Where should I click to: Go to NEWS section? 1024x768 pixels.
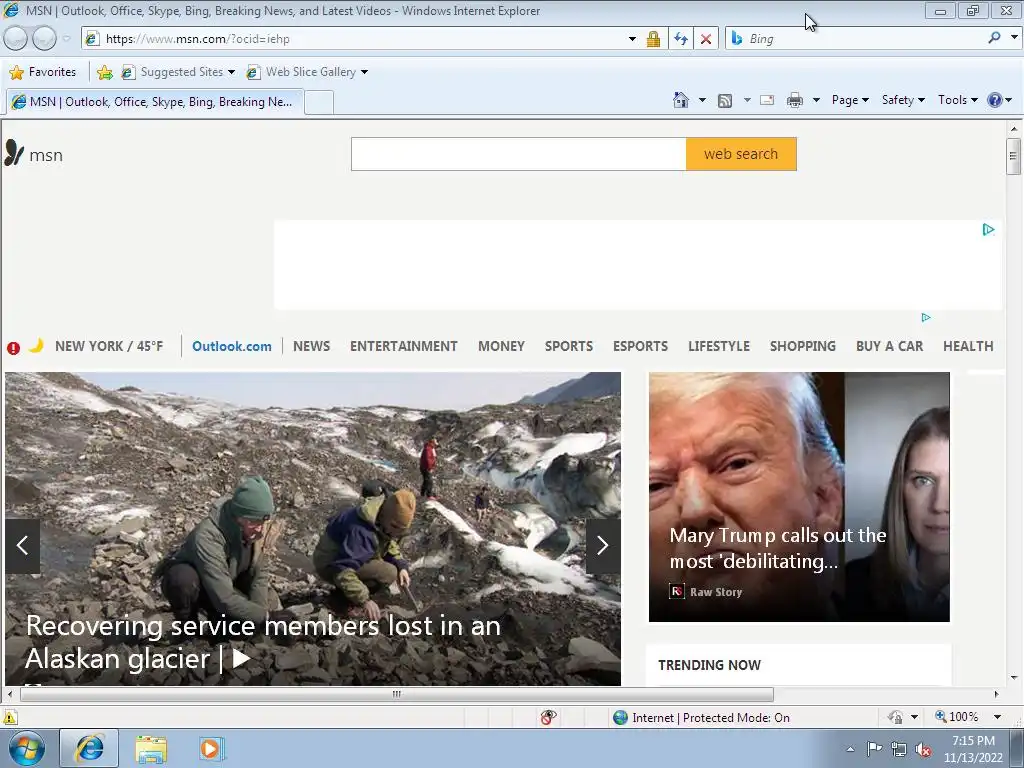click(x=312, y=346)
